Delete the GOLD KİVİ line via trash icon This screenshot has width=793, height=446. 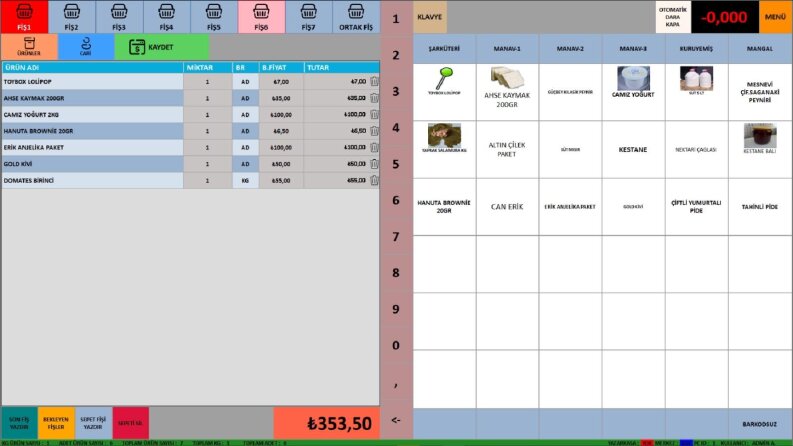point(374,164)
